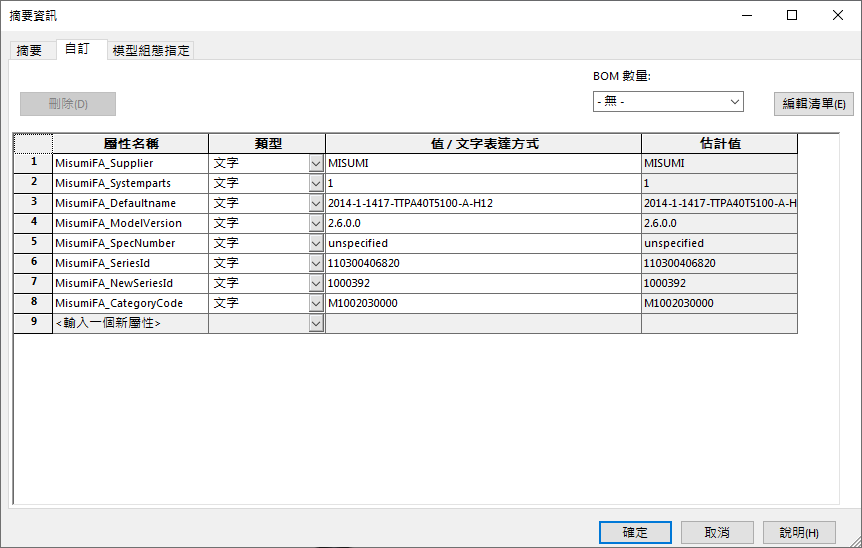Open type dropdown in new property row
The height and width of the screenshot is (548, 862).
(x=316, y=323)
